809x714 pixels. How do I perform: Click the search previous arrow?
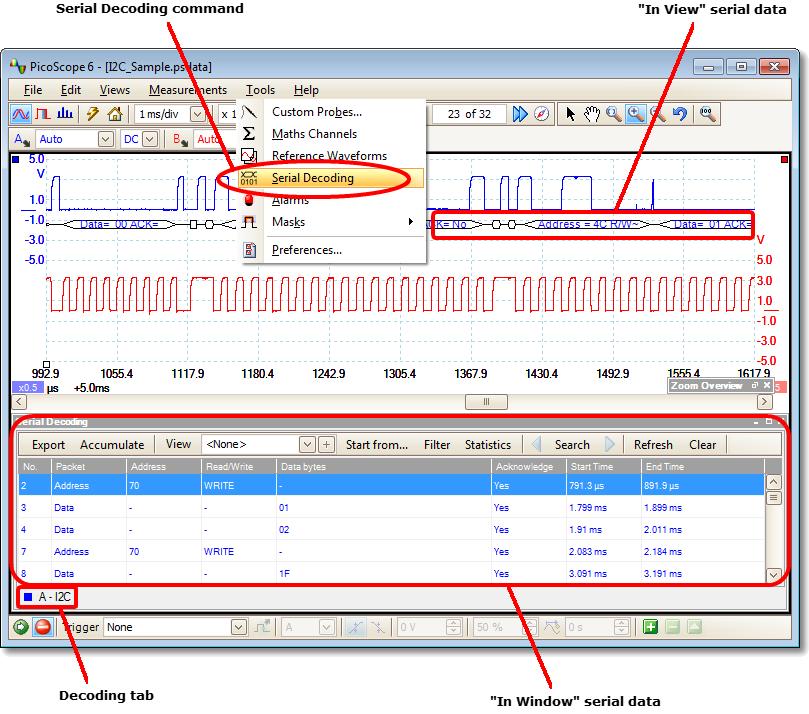(x=537, y=444)
